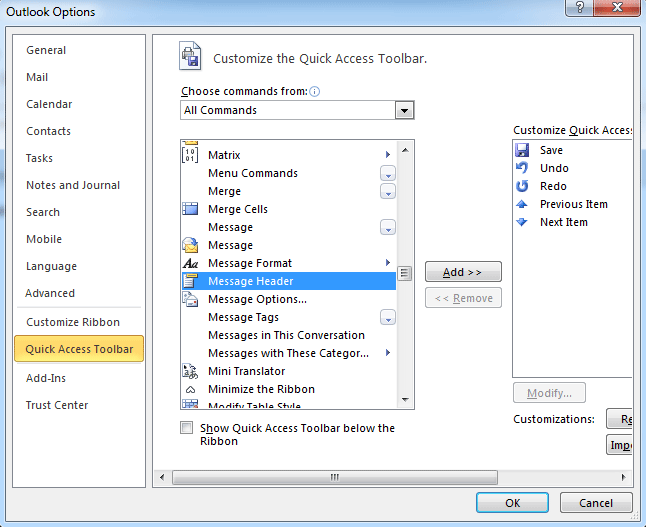
Task: Click the Message Options icon
Action: 190,299
